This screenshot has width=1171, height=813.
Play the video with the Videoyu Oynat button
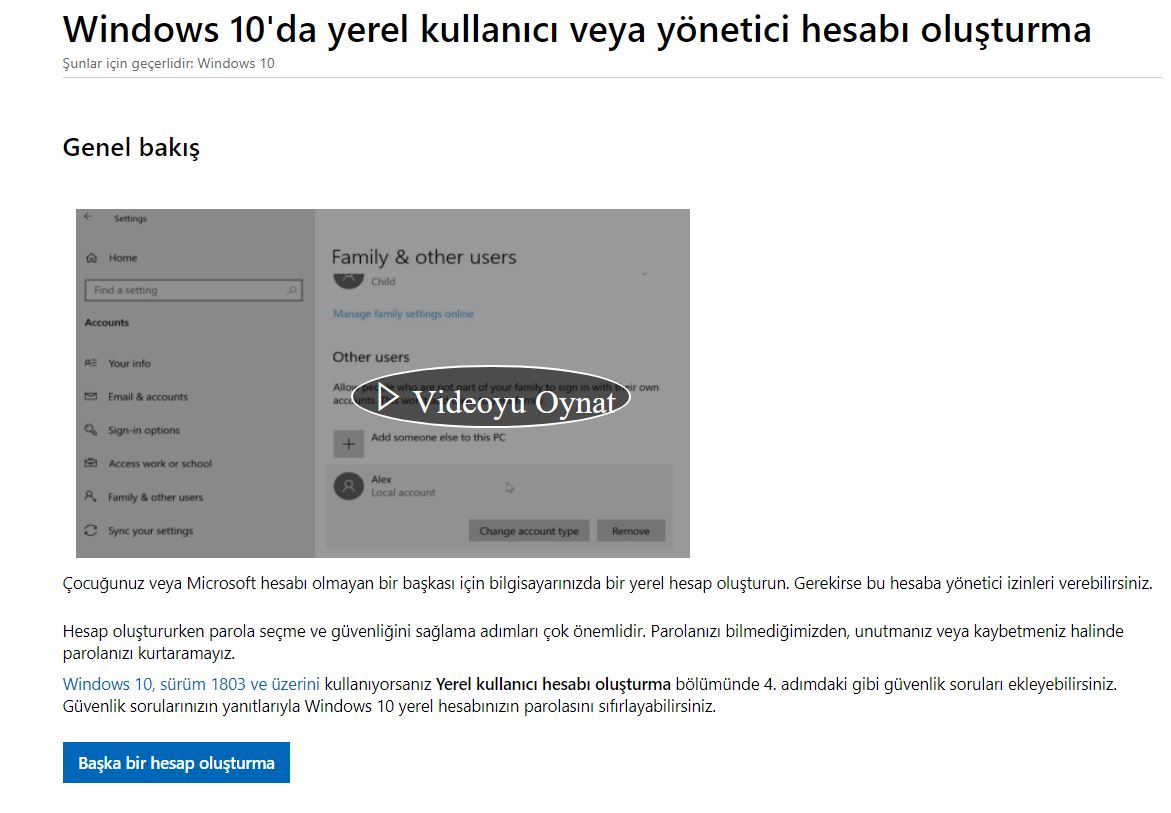(x=491, y=397)
